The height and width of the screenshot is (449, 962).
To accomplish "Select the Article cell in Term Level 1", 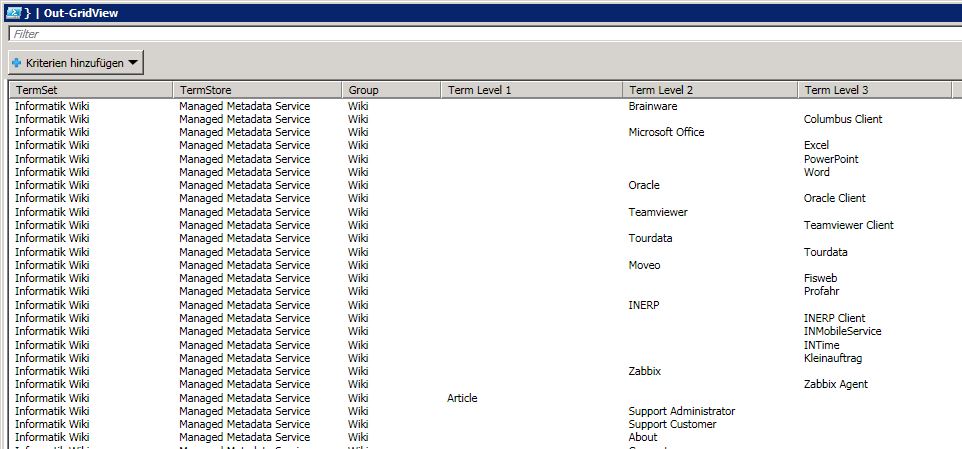I will pos(462,397).
